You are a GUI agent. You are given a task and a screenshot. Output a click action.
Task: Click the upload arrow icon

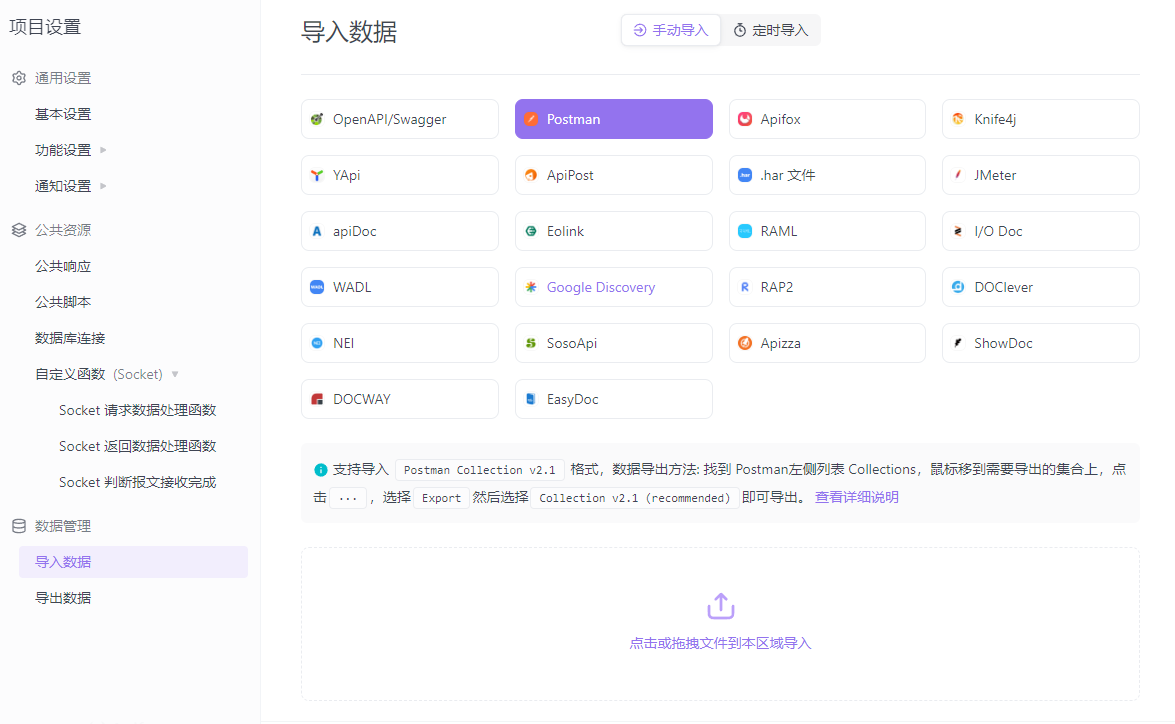[x=721, y=606]
